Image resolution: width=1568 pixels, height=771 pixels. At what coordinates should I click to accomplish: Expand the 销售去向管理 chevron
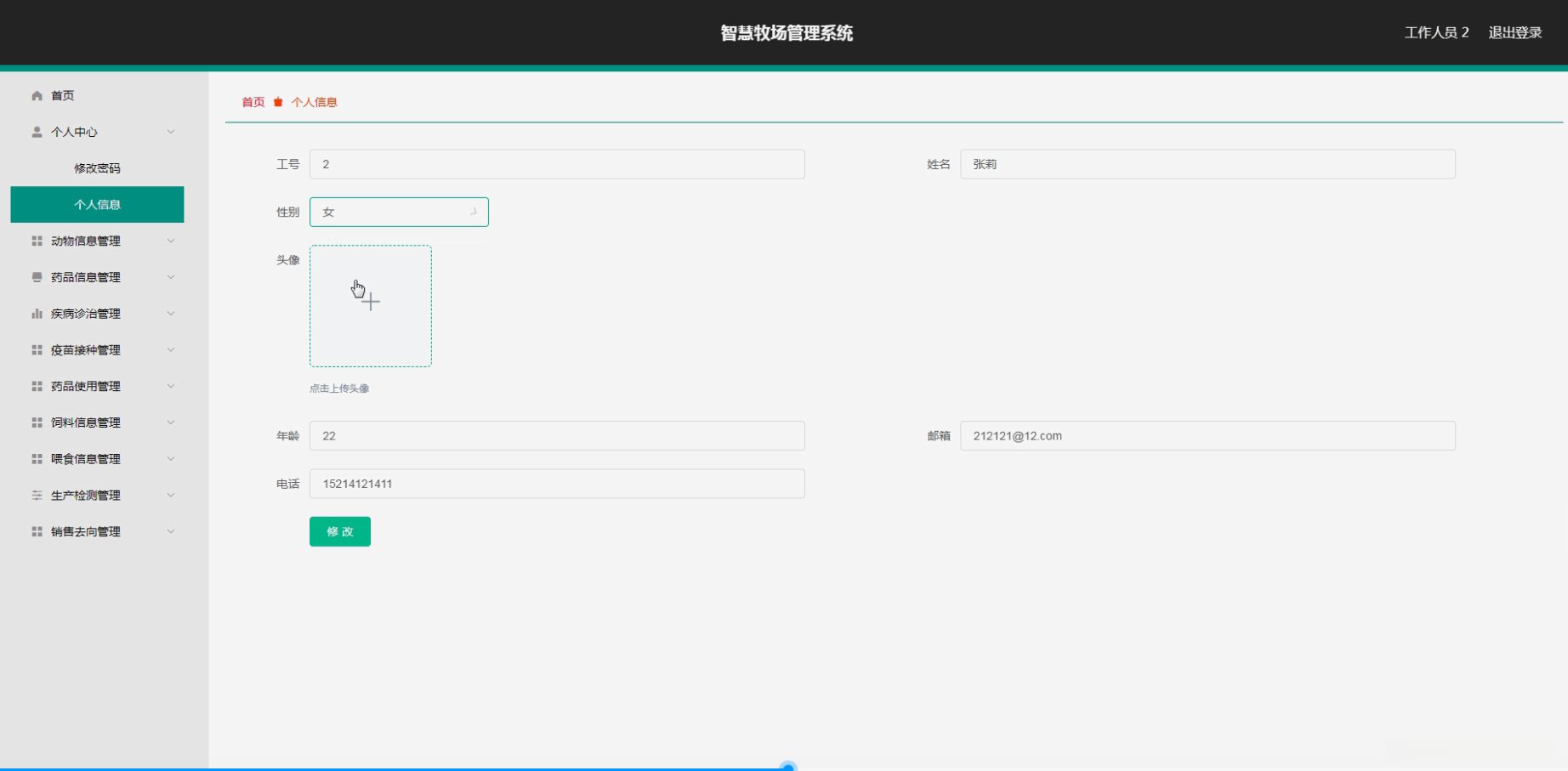[171, 531]
